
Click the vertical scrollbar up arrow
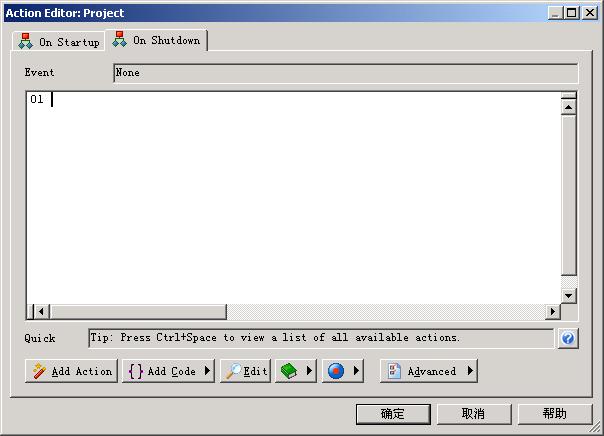tap(569, 107)
